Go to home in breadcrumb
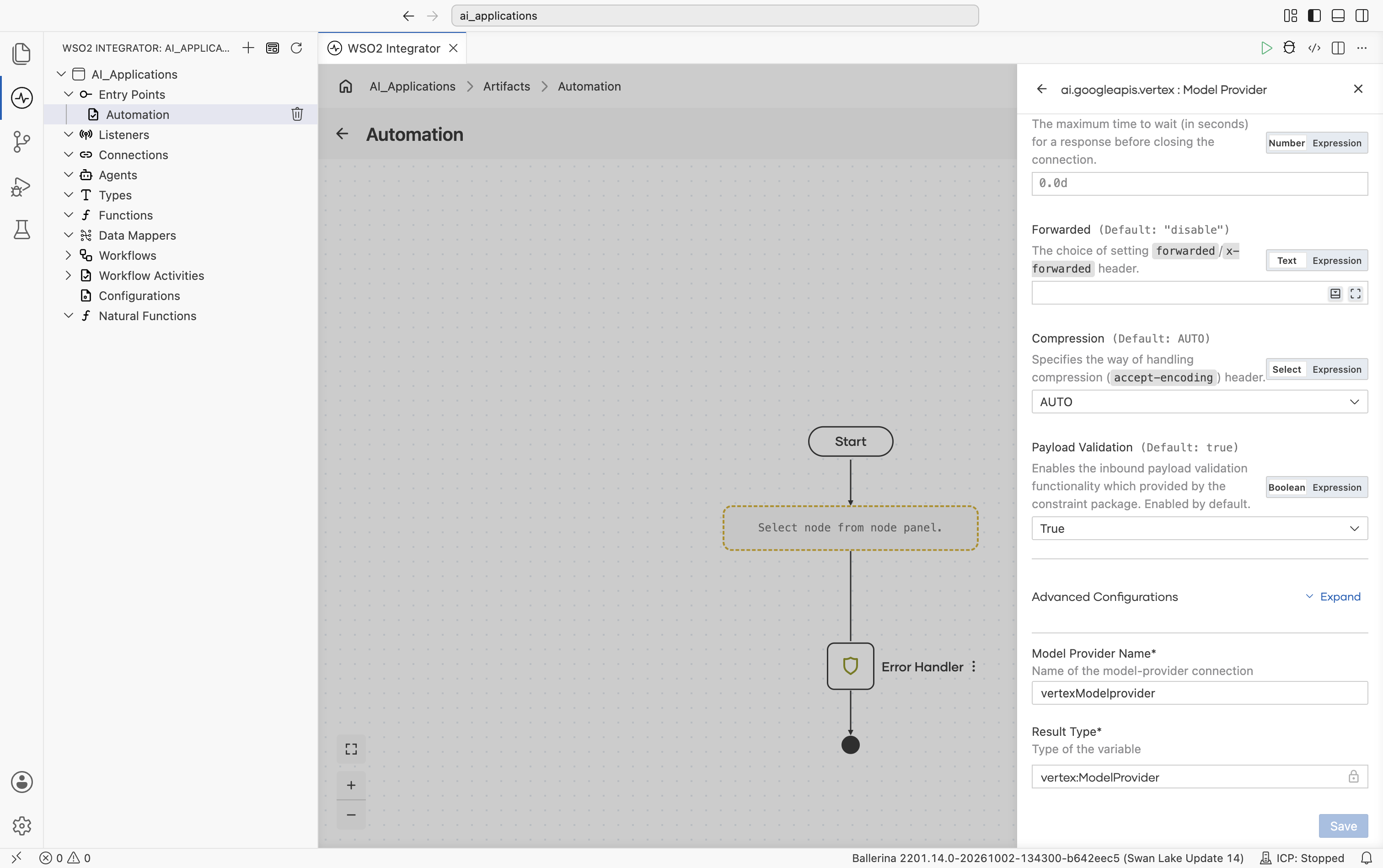Image resolution: width=1383 pixels, height=868 pixels. [346, 86]
